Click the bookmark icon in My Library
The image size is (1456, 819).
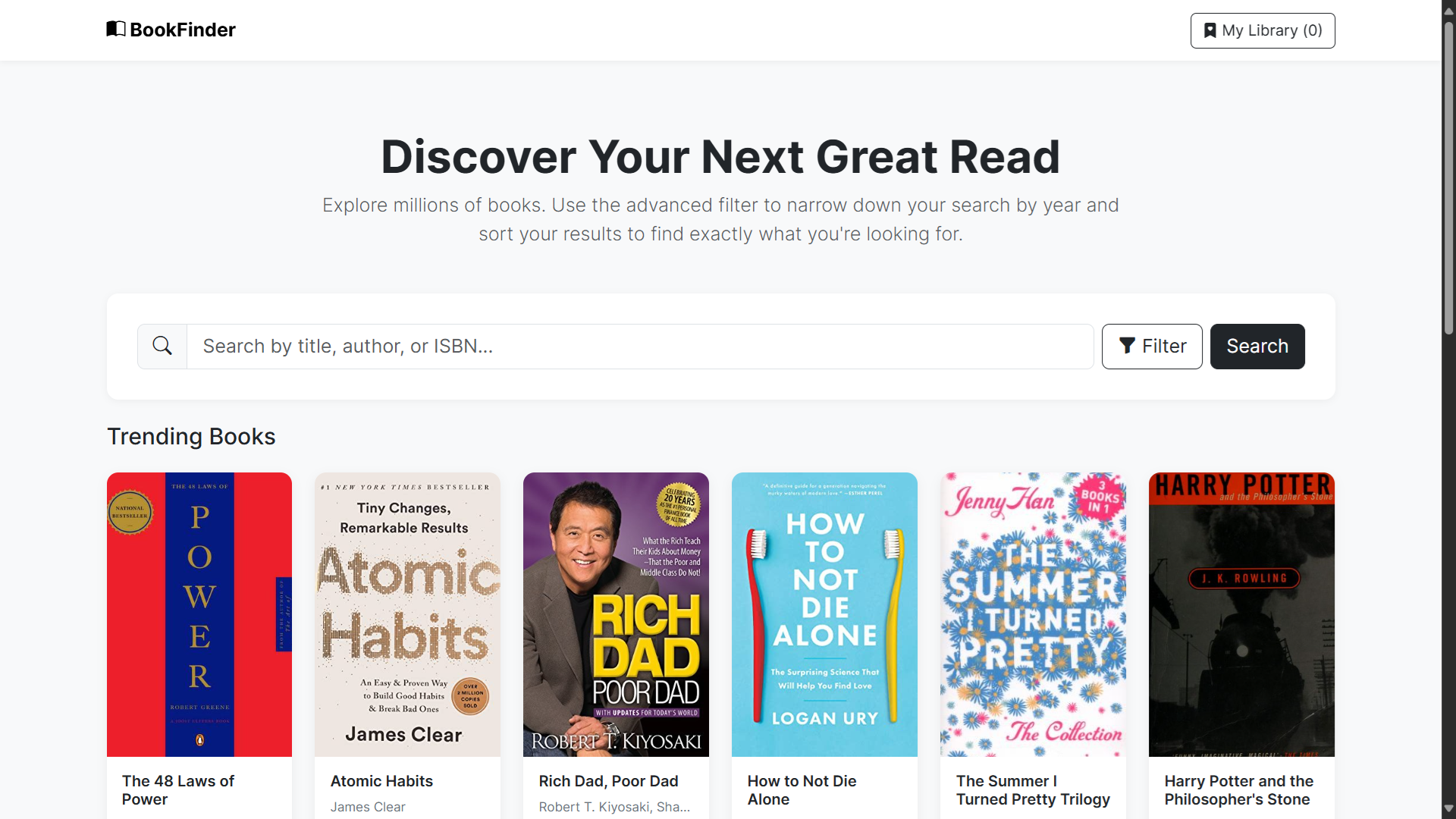click(x=1210, y=30)
